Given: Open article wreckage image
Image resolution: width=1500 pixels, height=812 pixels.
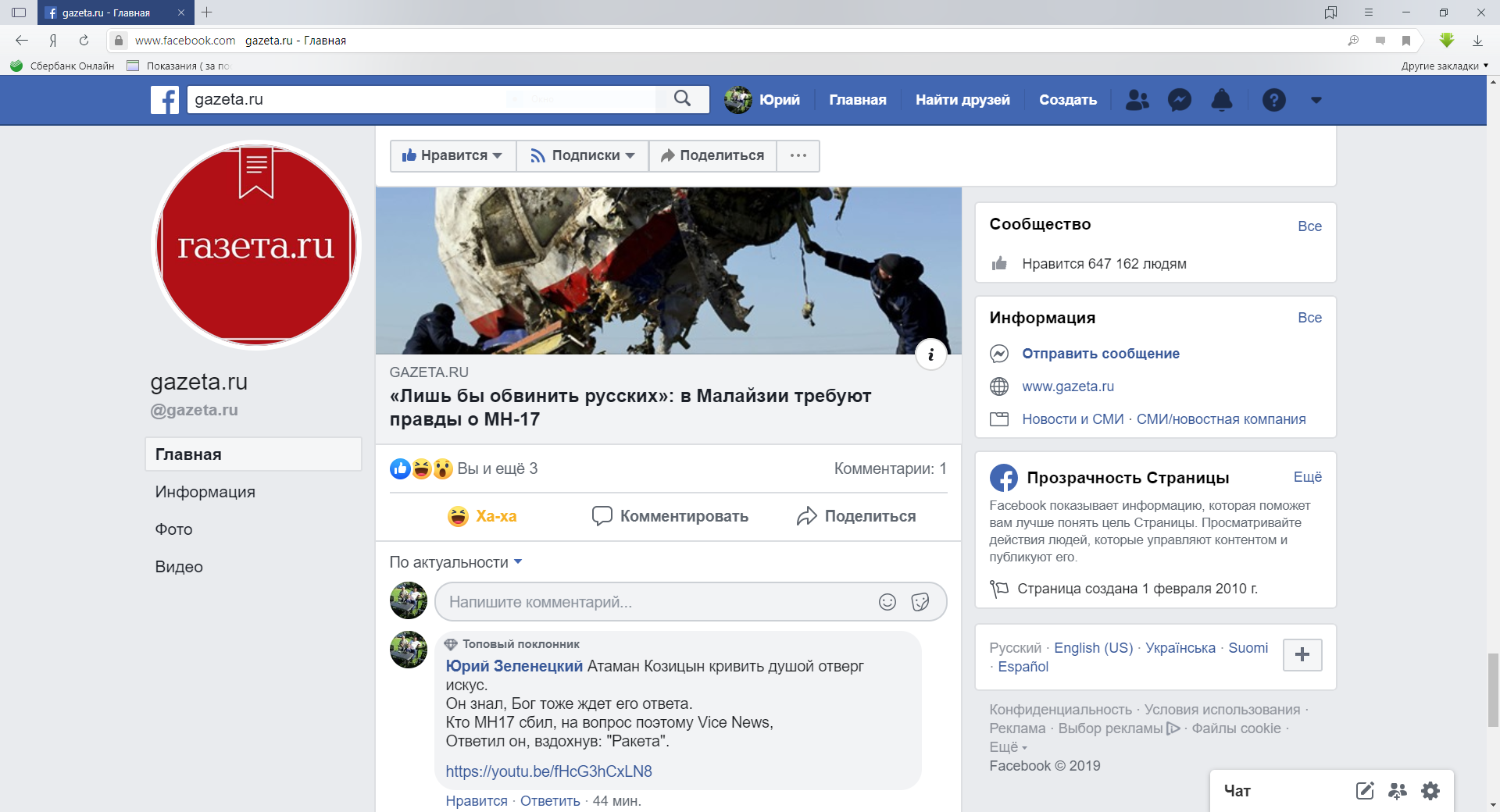Looking at the screenshot, I should click(x=668, y=271).
